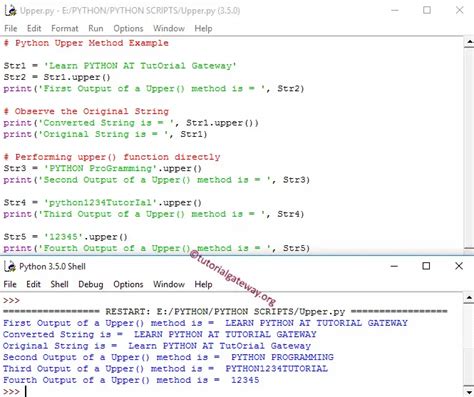Click comment '# Performing upper() function directly'
474x397 pixels.
[112, 157]
